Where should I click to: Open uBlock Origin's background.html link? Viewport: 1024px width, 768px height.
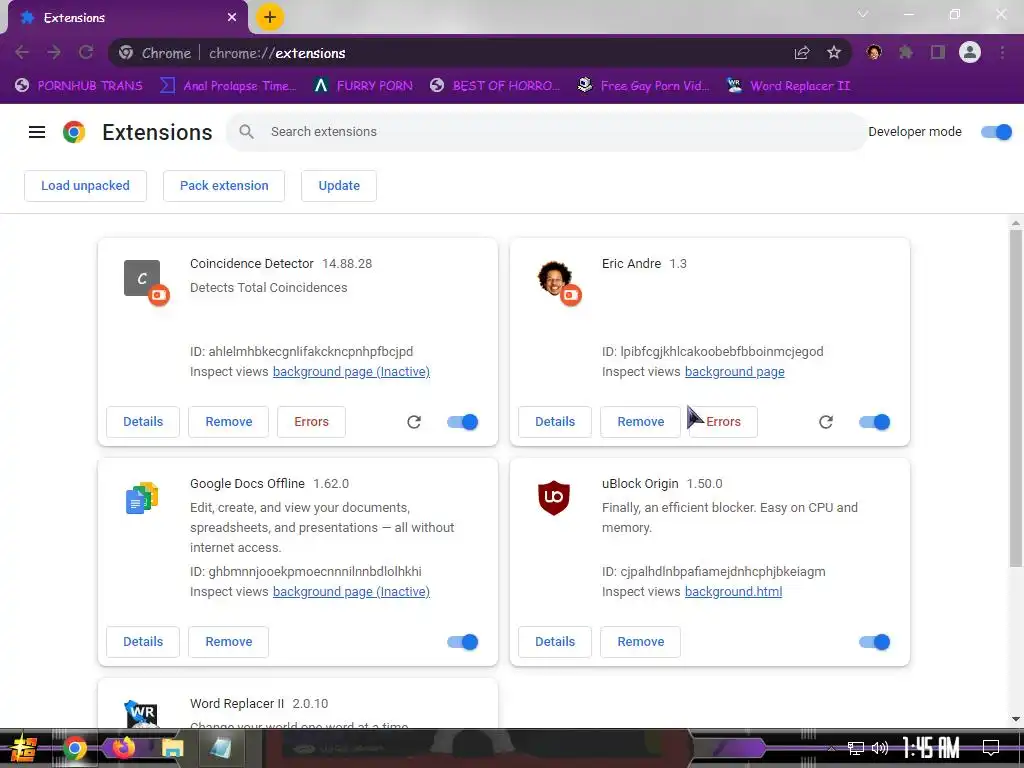pyautogui.click(x=733, y=592)
